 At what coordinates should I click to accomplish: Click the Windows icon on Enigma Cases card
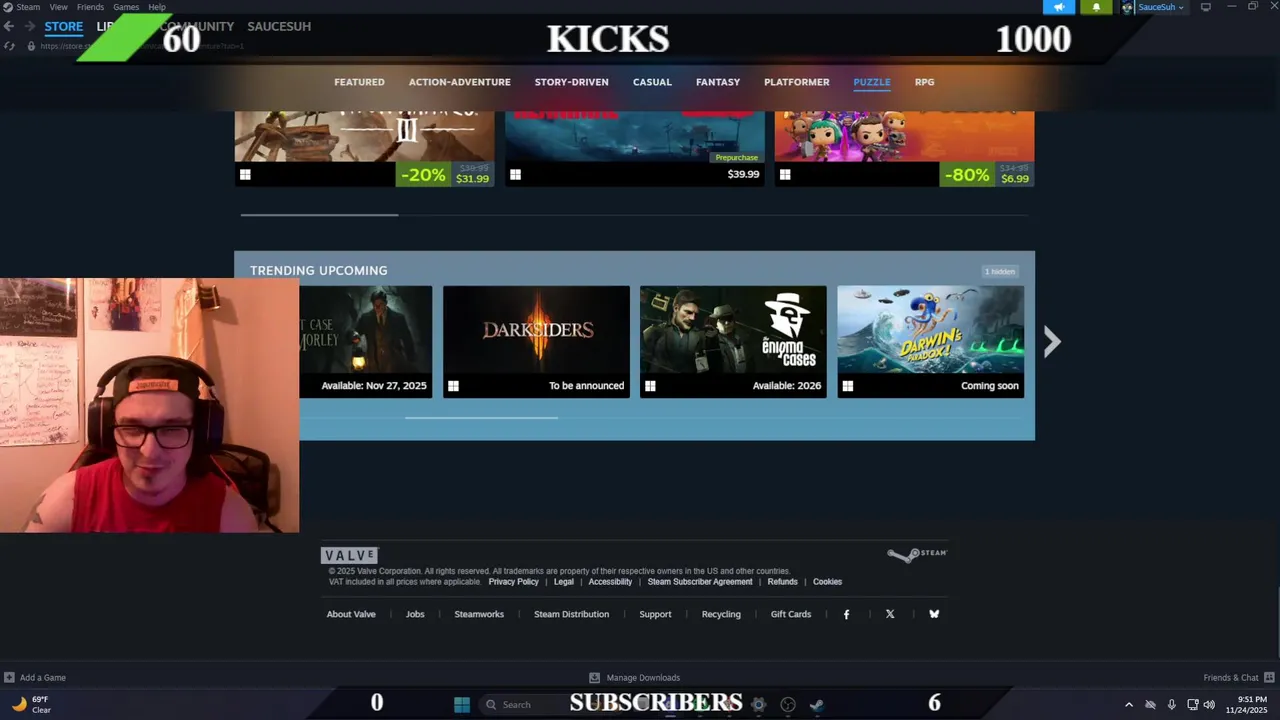pyautogui.click(x=650, y=386)
